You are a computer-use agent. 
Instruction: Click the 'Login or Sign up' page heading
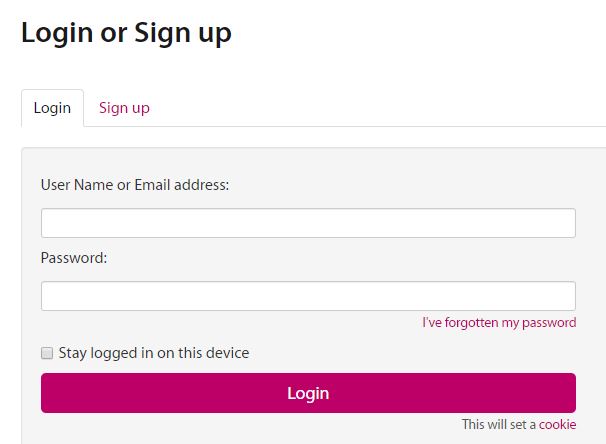pyautogui.click(x=126, y=33)
